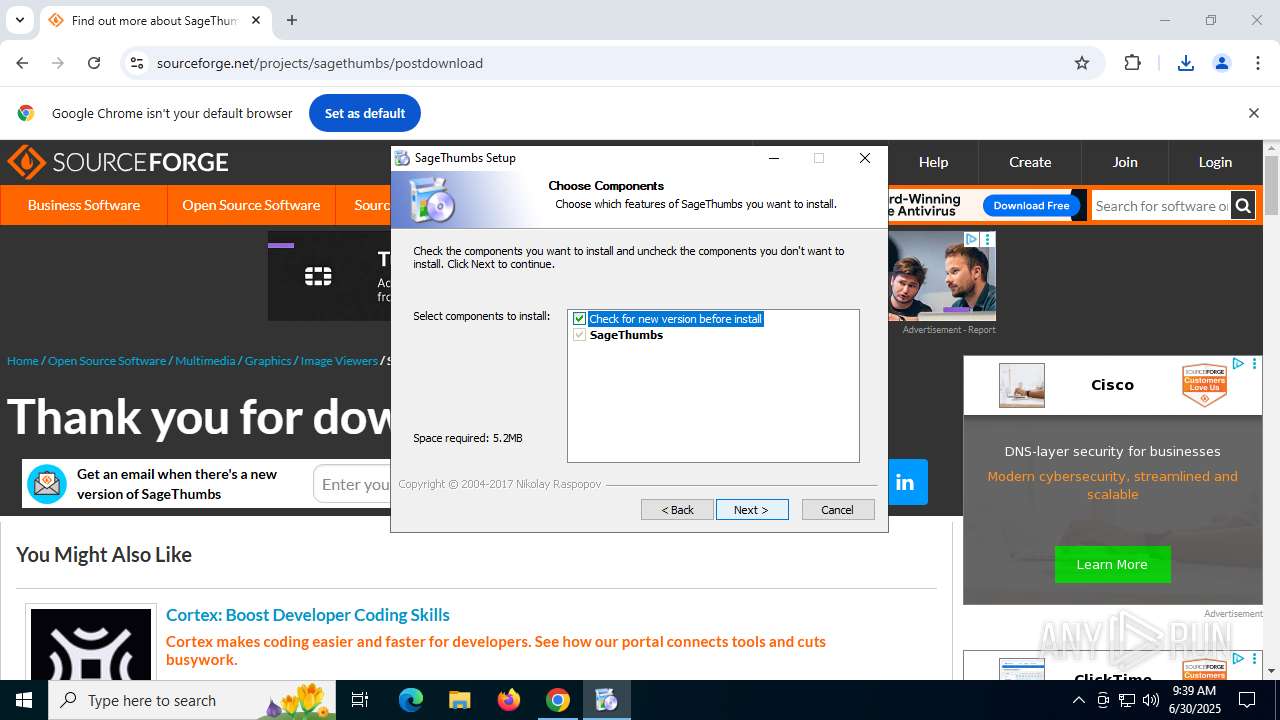Dismiss the default browser notification bar
Screen dimensions: 1280x720
(x=1253, y=113)
